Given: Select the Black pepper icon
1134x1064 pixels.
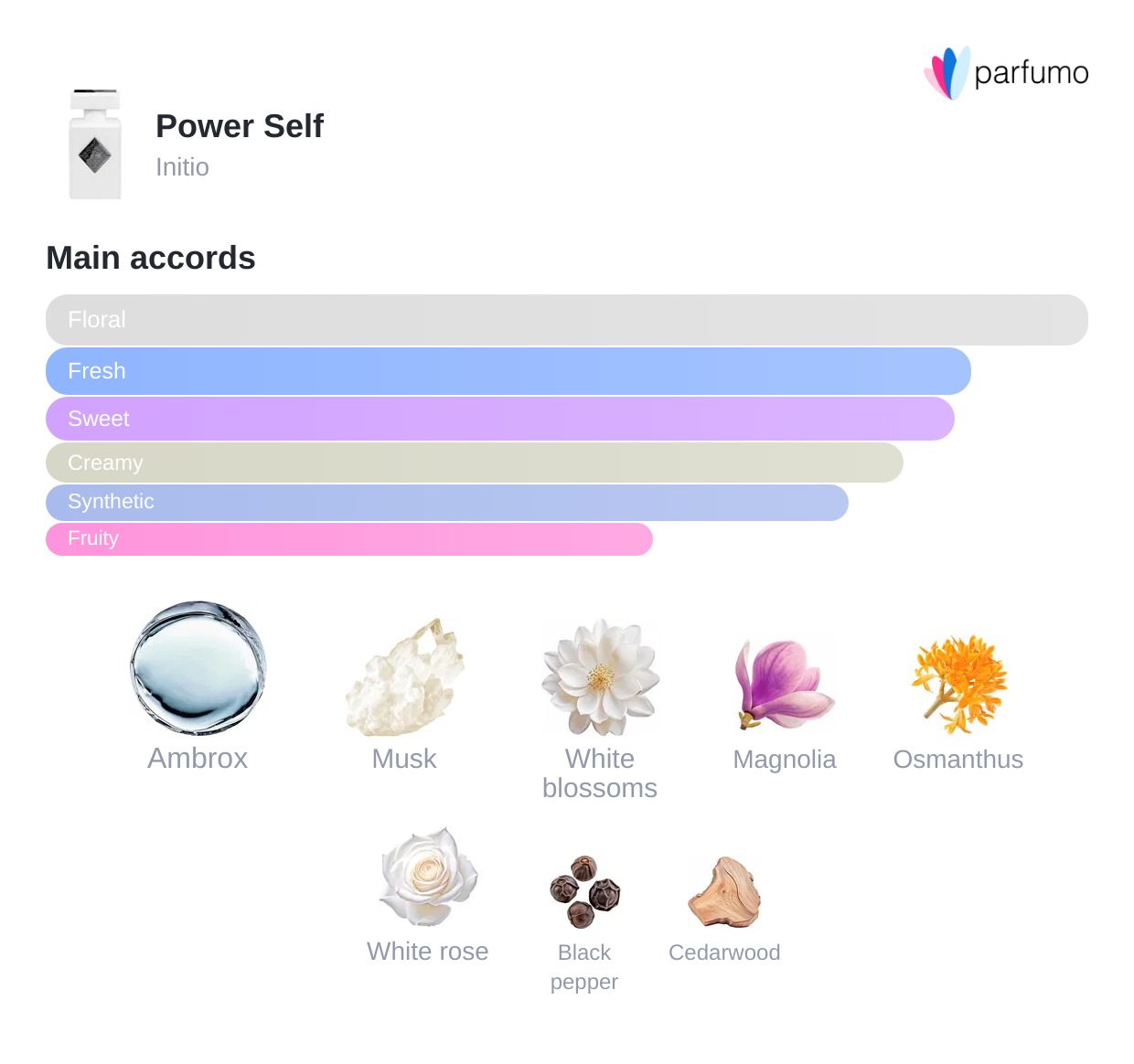Looking at the screenshot, I should (584, 891).
